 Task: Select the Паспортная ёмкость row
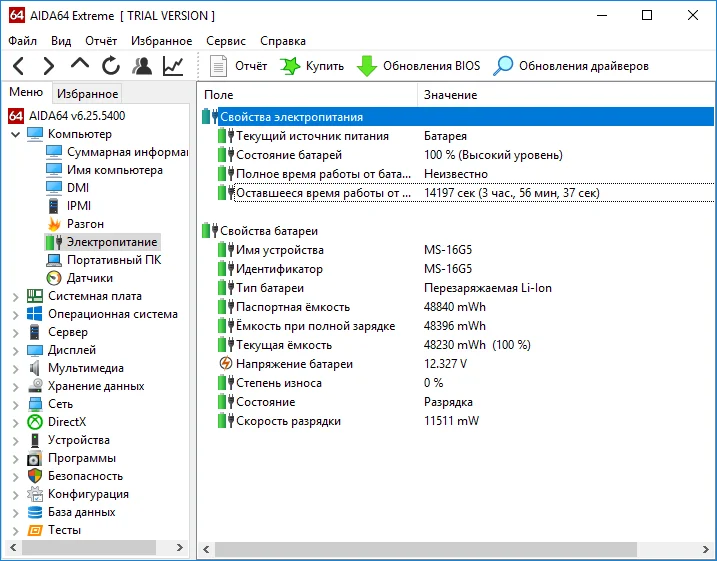[457, 307]
